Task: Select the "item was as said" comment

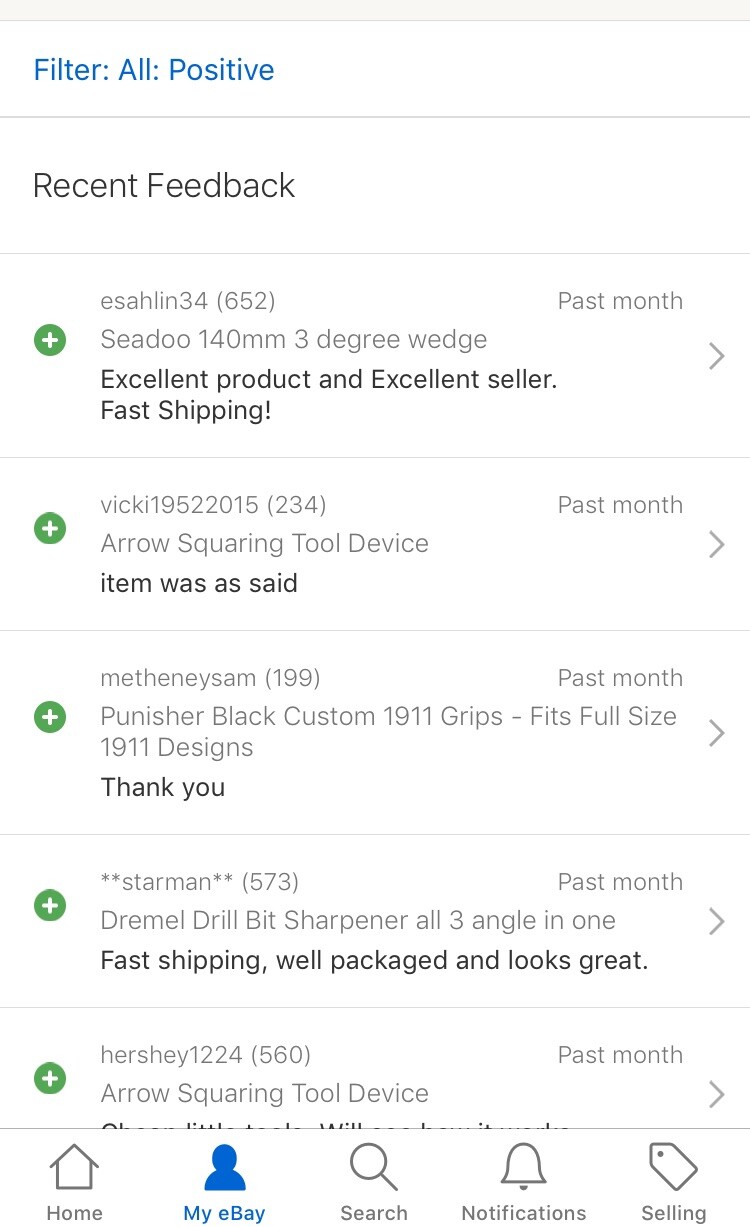Action: click(199, 583)
